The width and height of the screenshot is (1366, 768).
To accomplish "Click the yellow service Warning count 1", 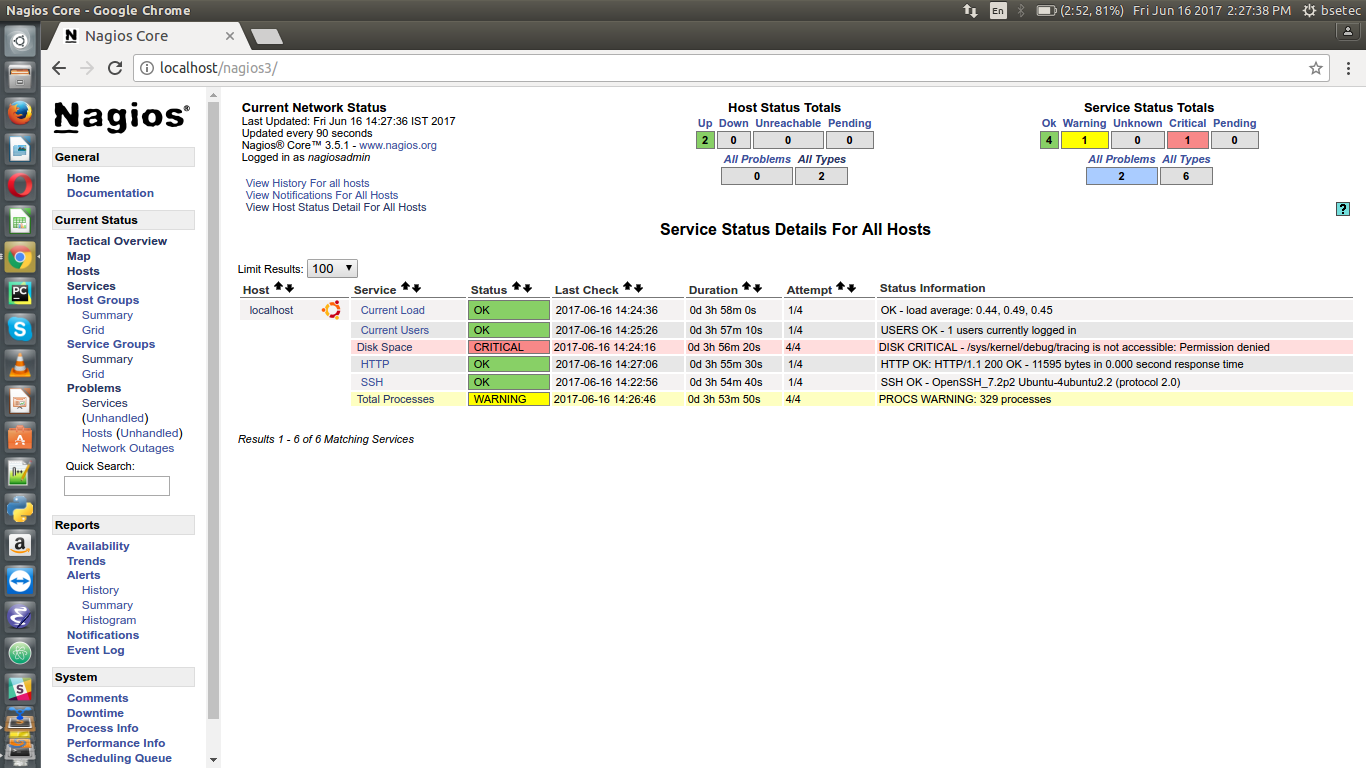I will (1085, 140).
